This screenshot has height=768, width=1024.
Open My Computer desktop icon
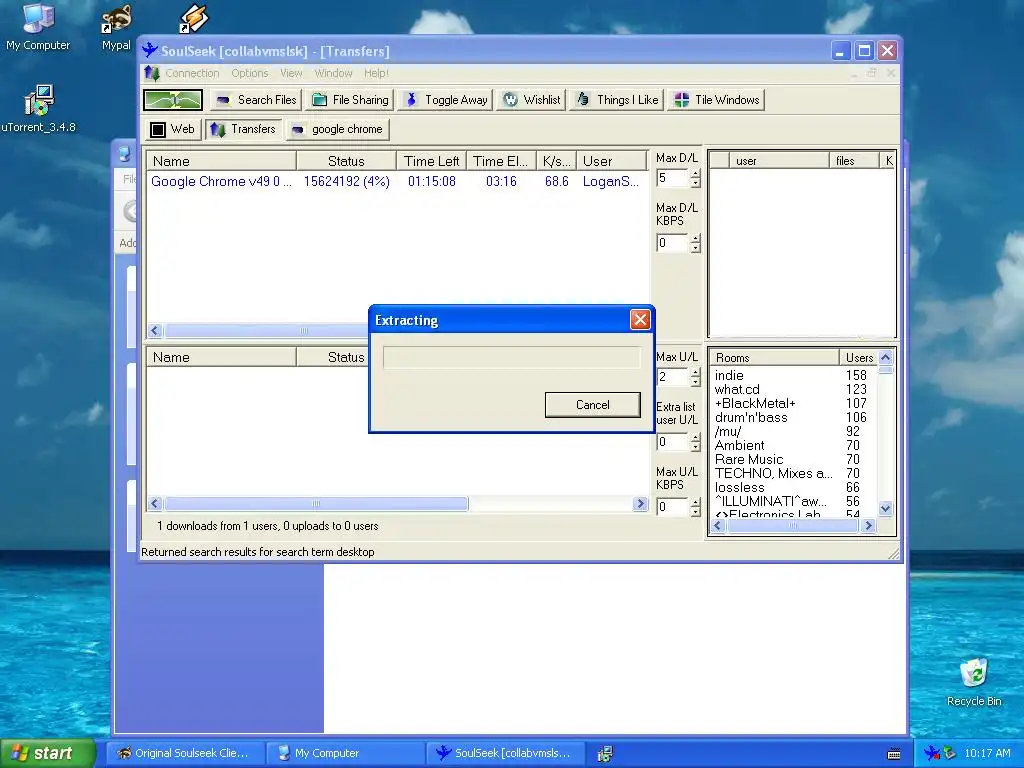pyautogui.click(x=38, y=27)
